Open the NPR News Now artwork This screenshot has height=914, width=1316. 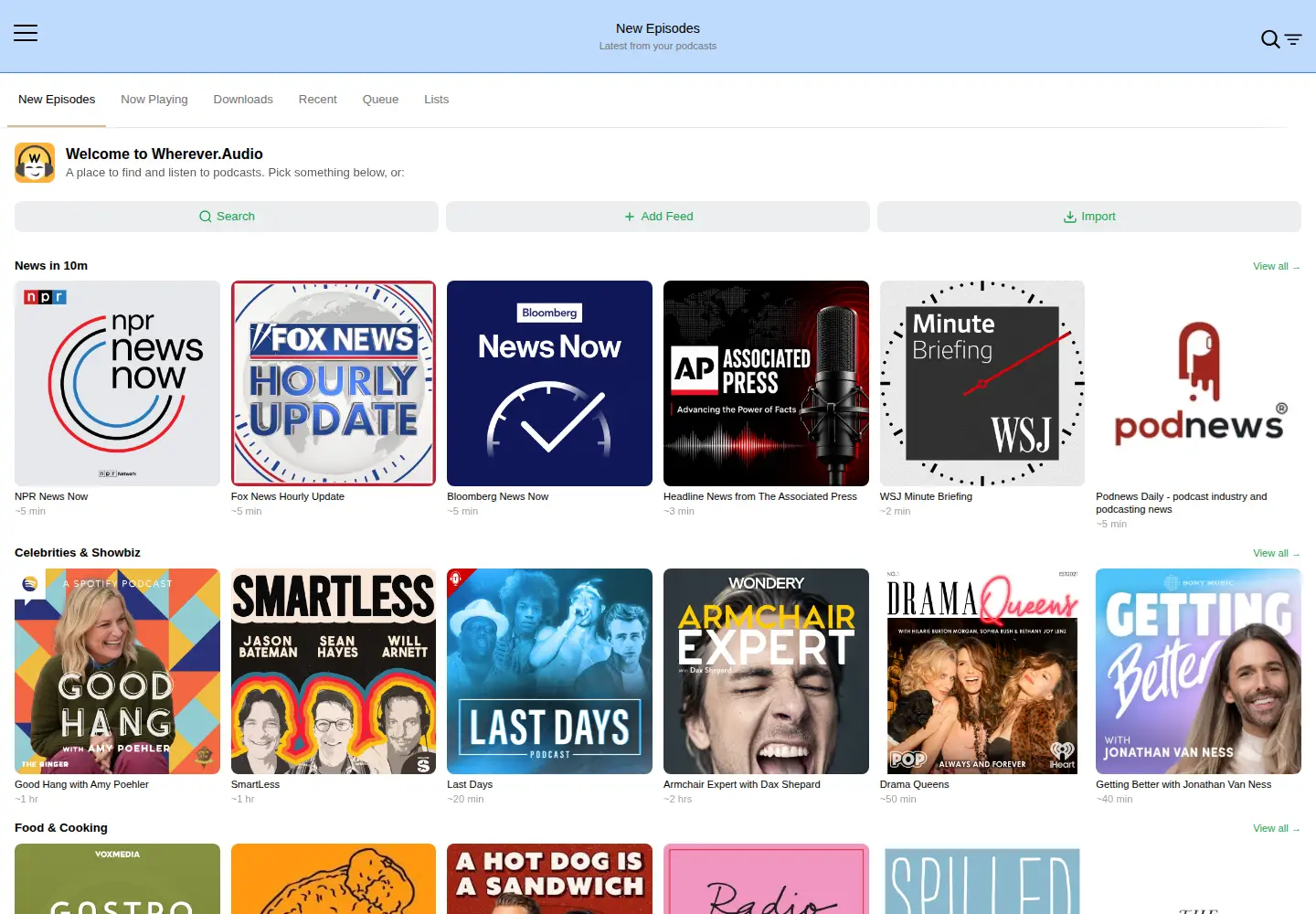[x=117, y=383]
